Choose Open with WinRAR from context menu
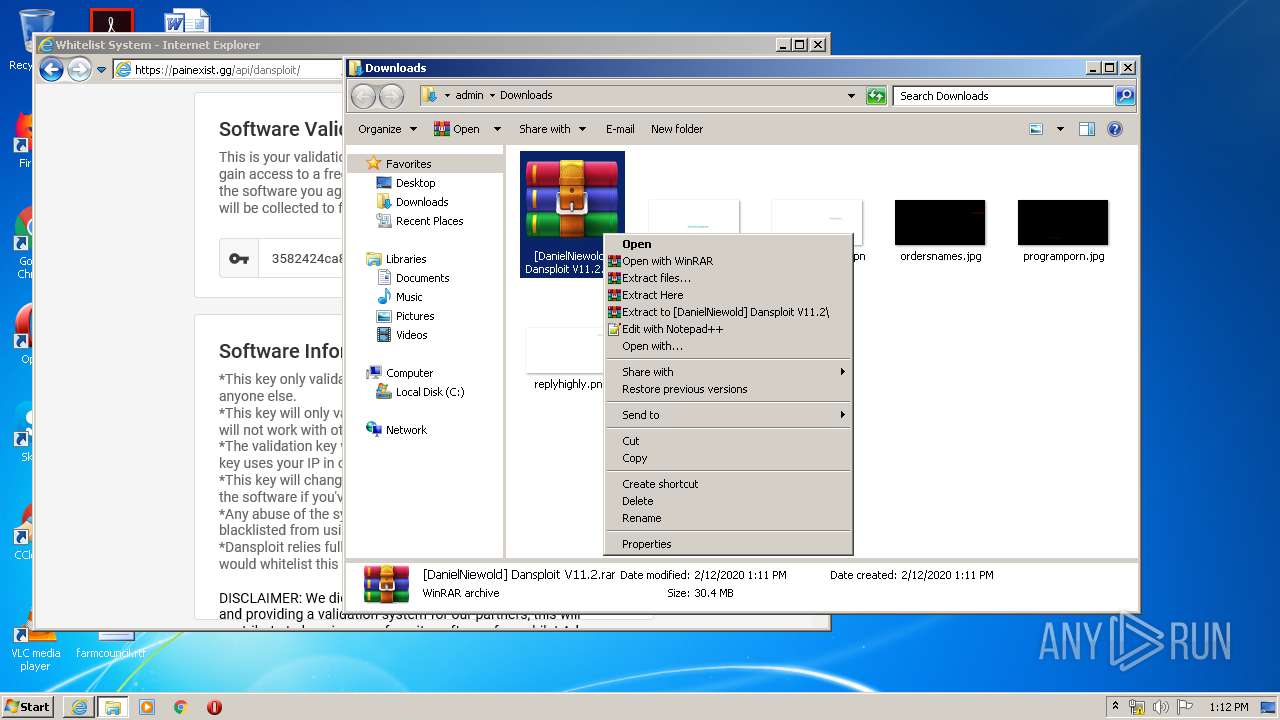 pyautogui.click(x=728, y=261)
